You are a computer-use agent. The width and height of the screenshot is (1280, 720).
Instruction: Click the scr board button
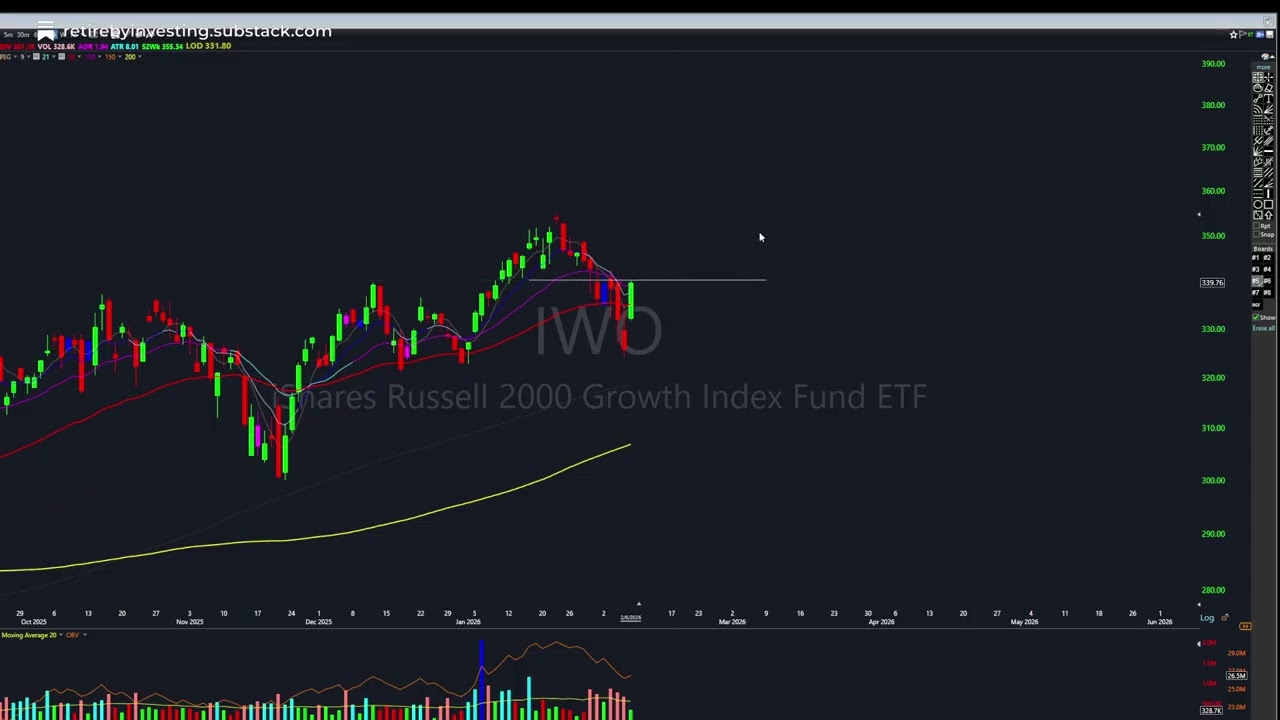point(1256,304)
